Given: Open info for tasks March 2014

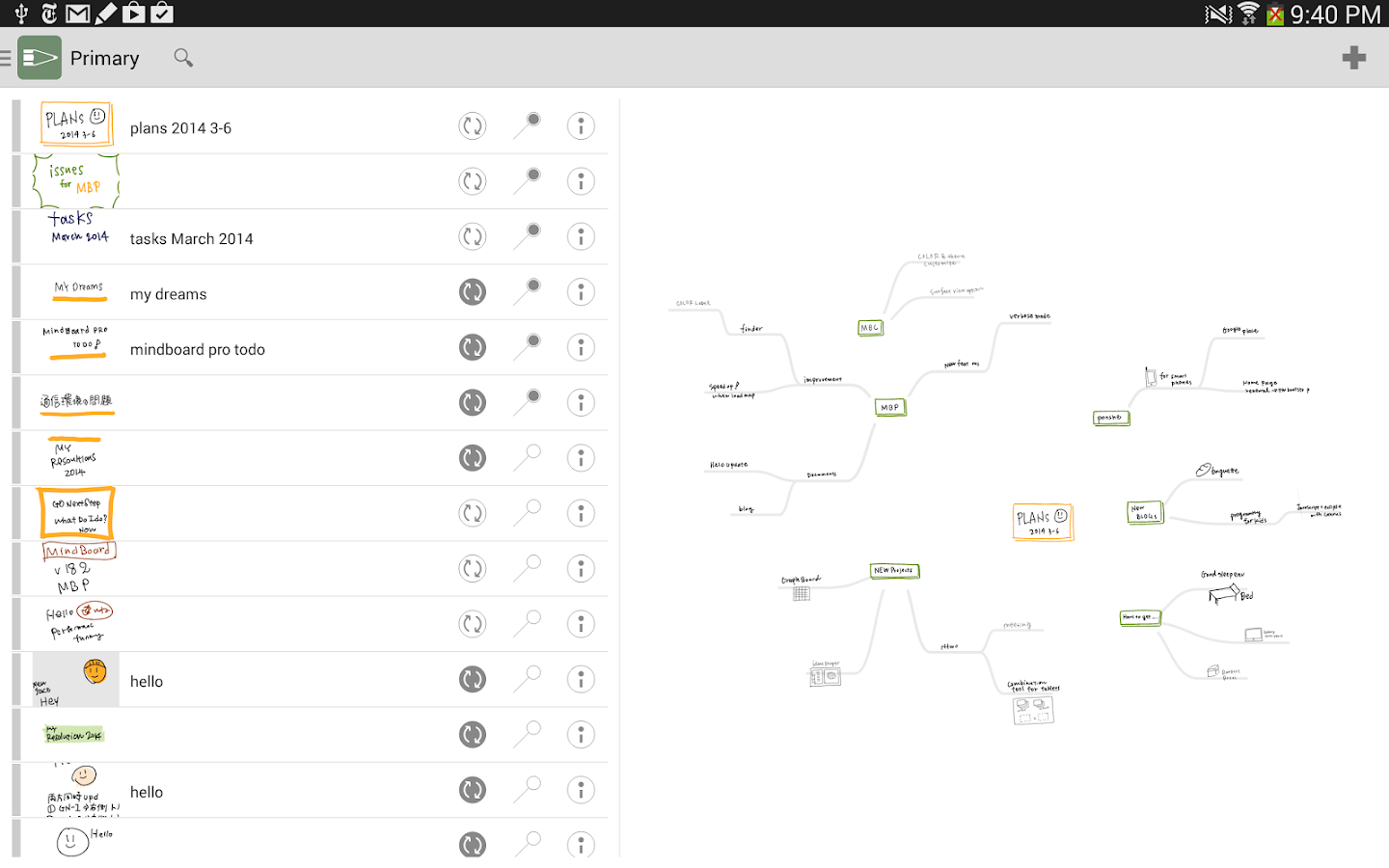Looking at the screenshot, I should click(x=581, y=237).
